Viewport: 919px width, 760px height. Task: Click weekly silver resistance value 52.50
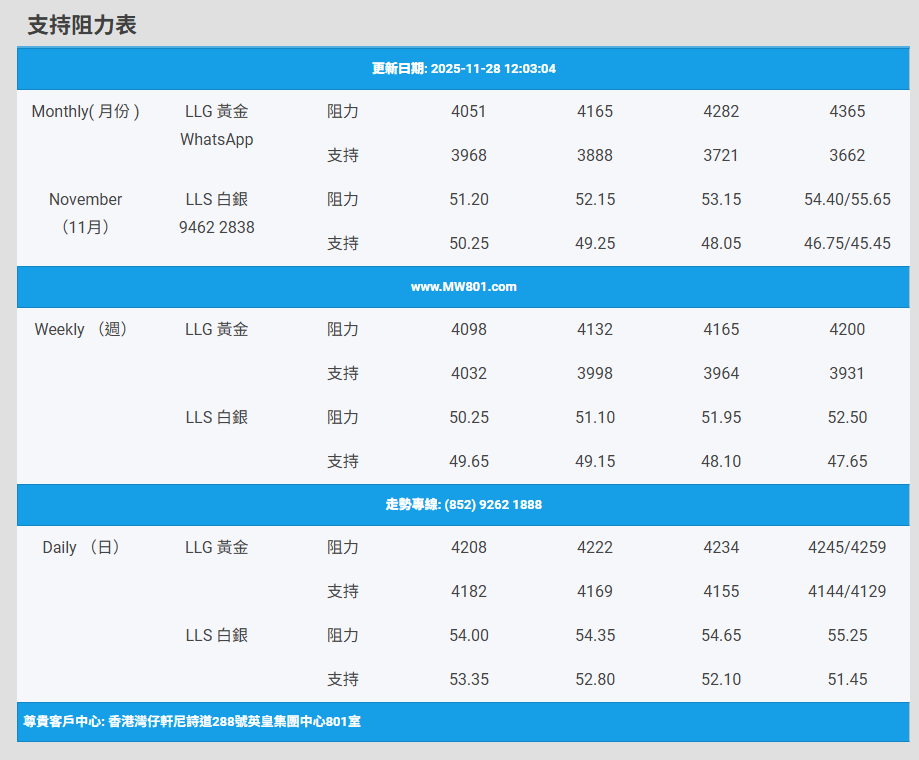[x=847, y=417]
